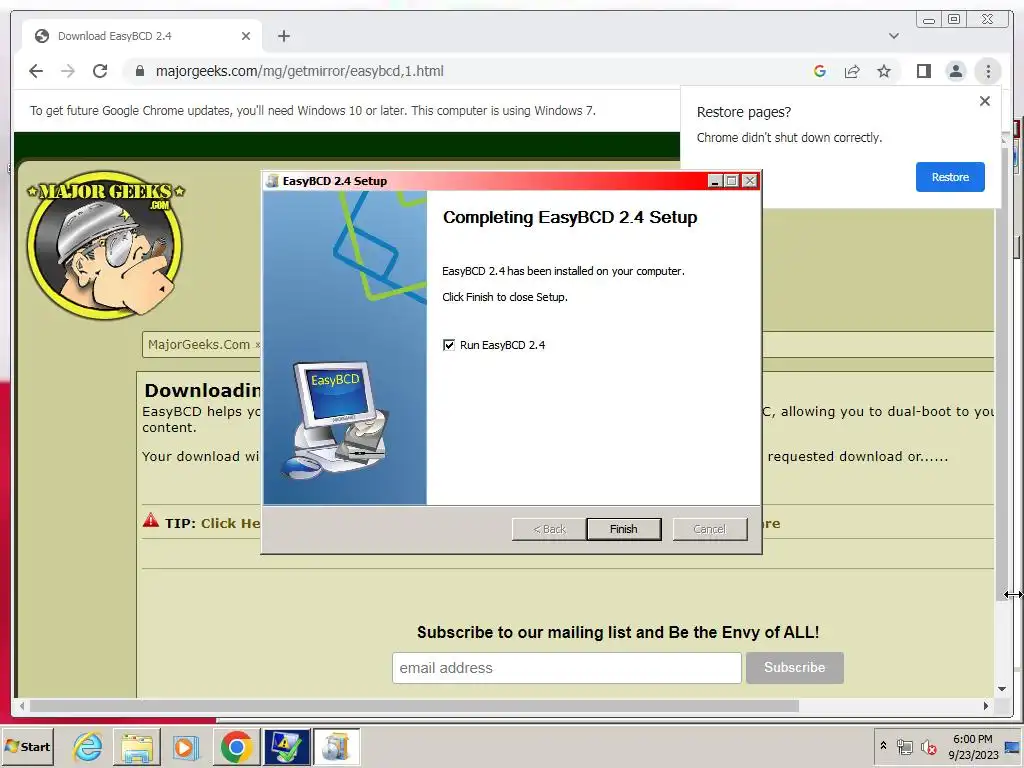Click Finish in EasyBCD Setup
Screen dimensions: 1024x768
[x=624, y=529]
